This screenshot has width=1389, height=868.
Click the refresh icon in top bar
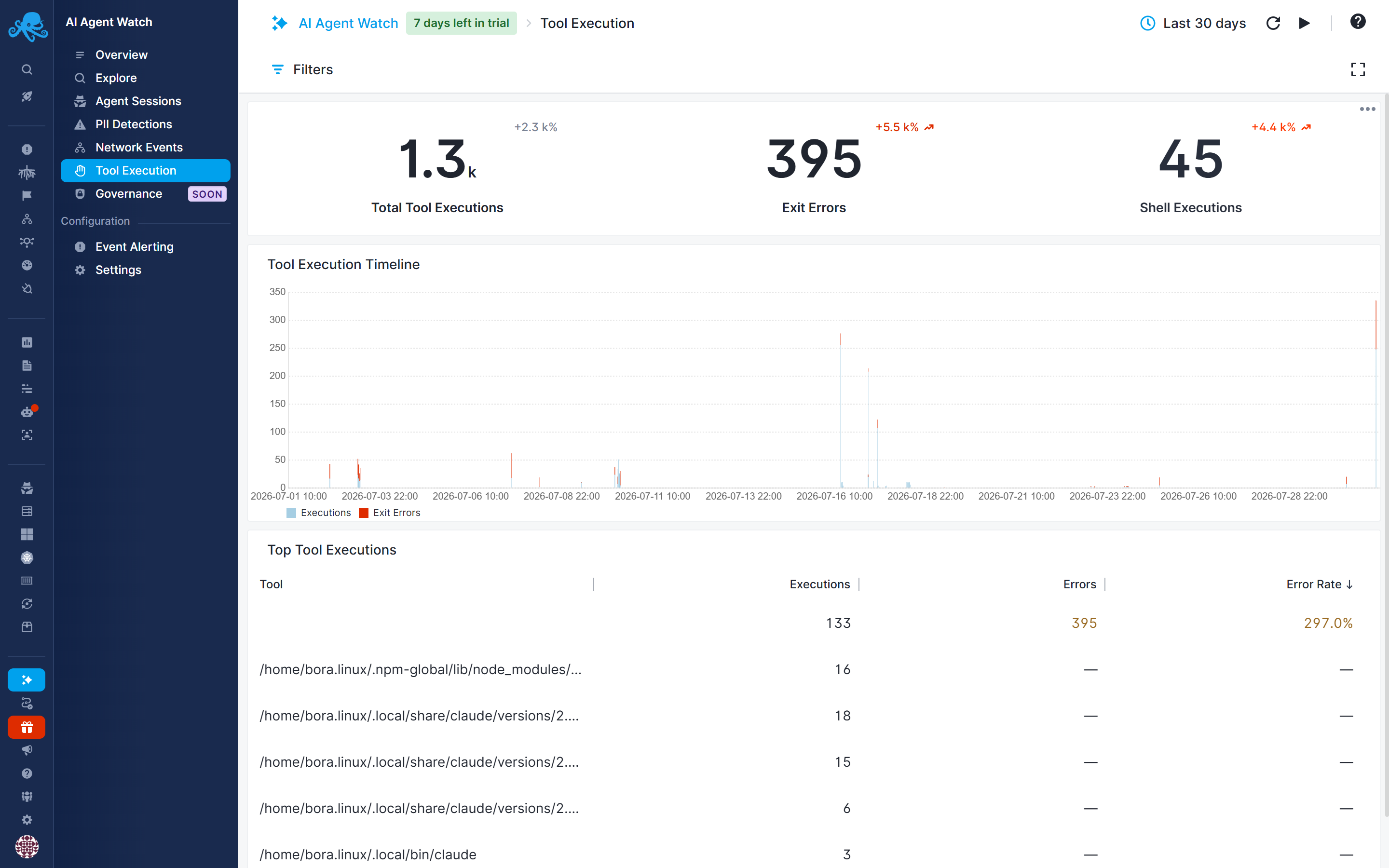point(1273,23)
